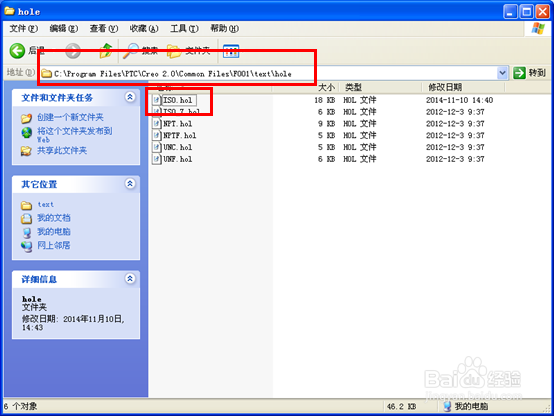Click 6 个对象 status bar text

[x=20, y=406]
